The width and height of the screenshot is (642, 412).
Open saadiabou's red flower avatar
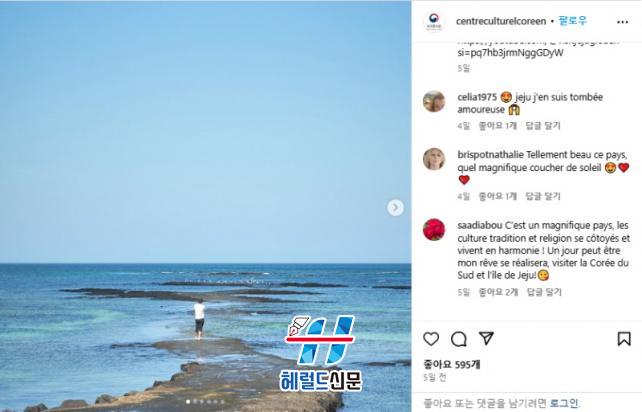pyautogui.click(x=434, y=229)
